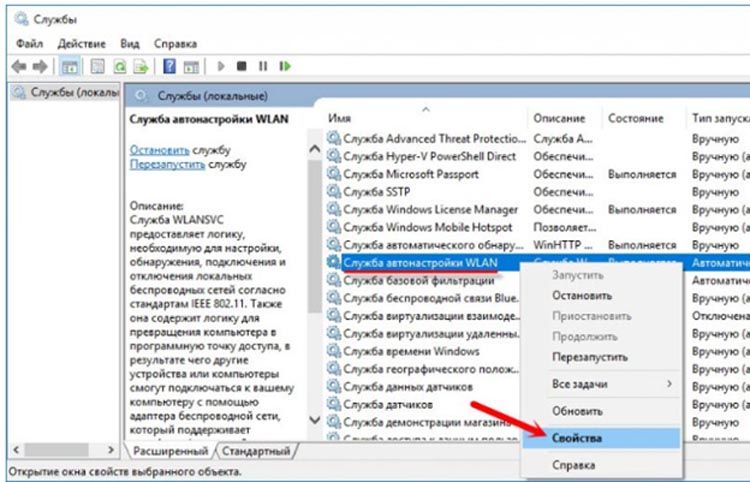750x482 pixels.
Task: Click gear icon of Служба Hyper-V PowerShell Direct
Action: pyautogui.click(x=333, y=156)
